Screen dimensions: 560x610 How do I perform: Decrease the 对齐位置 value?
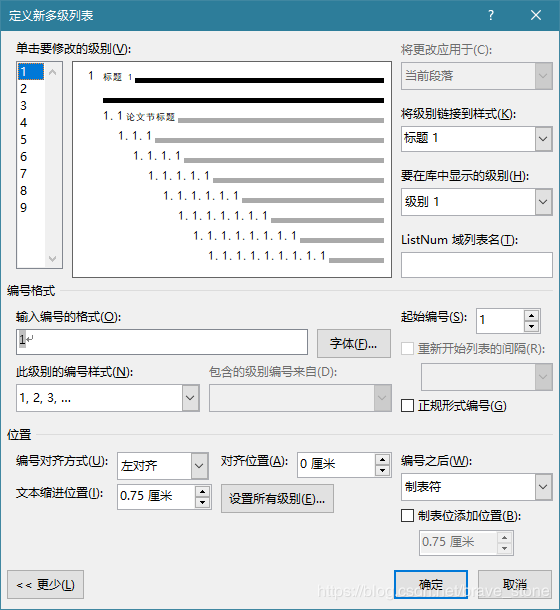[x=383, y=470]
